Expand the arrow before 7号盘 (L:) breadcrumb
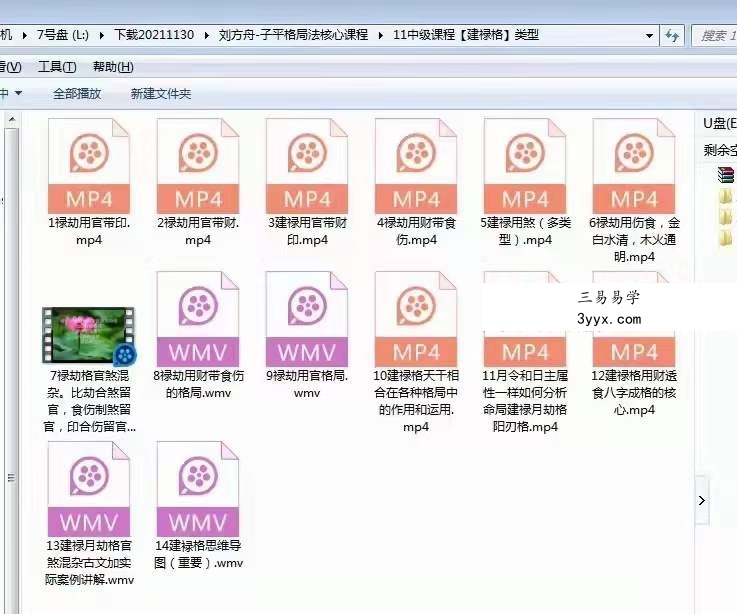737x614 pixels. point(24,35)
